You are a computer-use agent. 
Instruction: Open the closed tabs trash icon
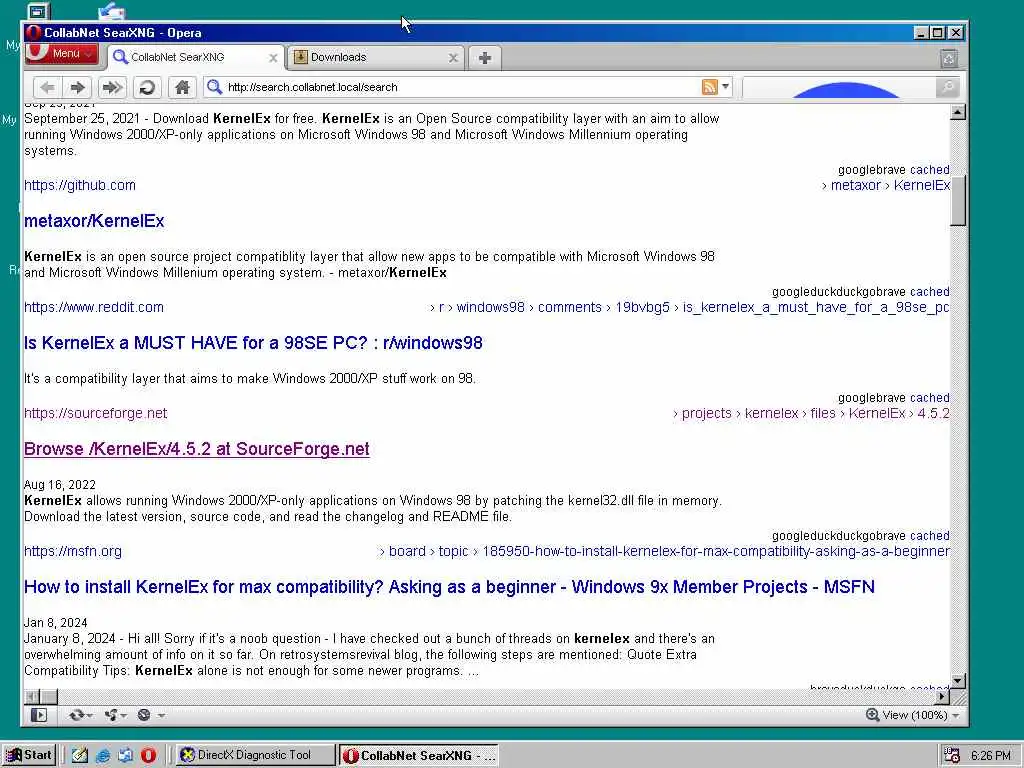coord(949,58)
